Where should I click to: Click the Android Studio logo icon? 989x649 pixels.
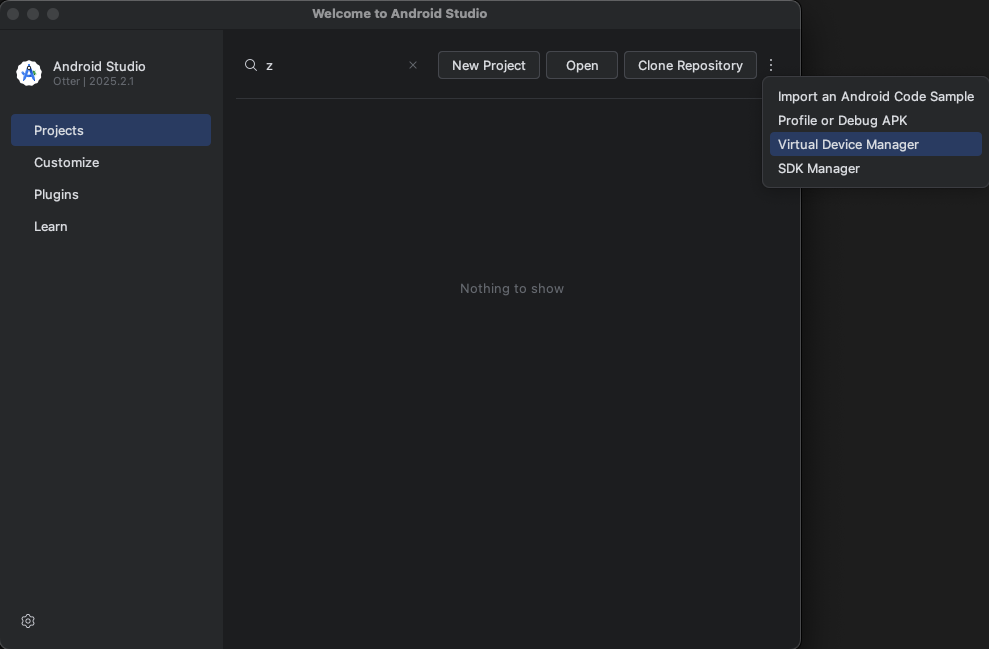point(29,73)
